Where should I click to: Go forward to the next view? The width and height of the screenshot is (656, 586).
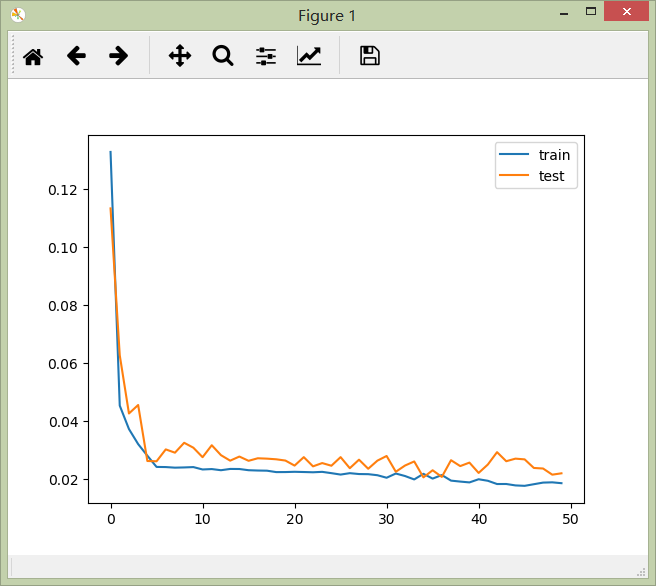[x=119, y=56]
